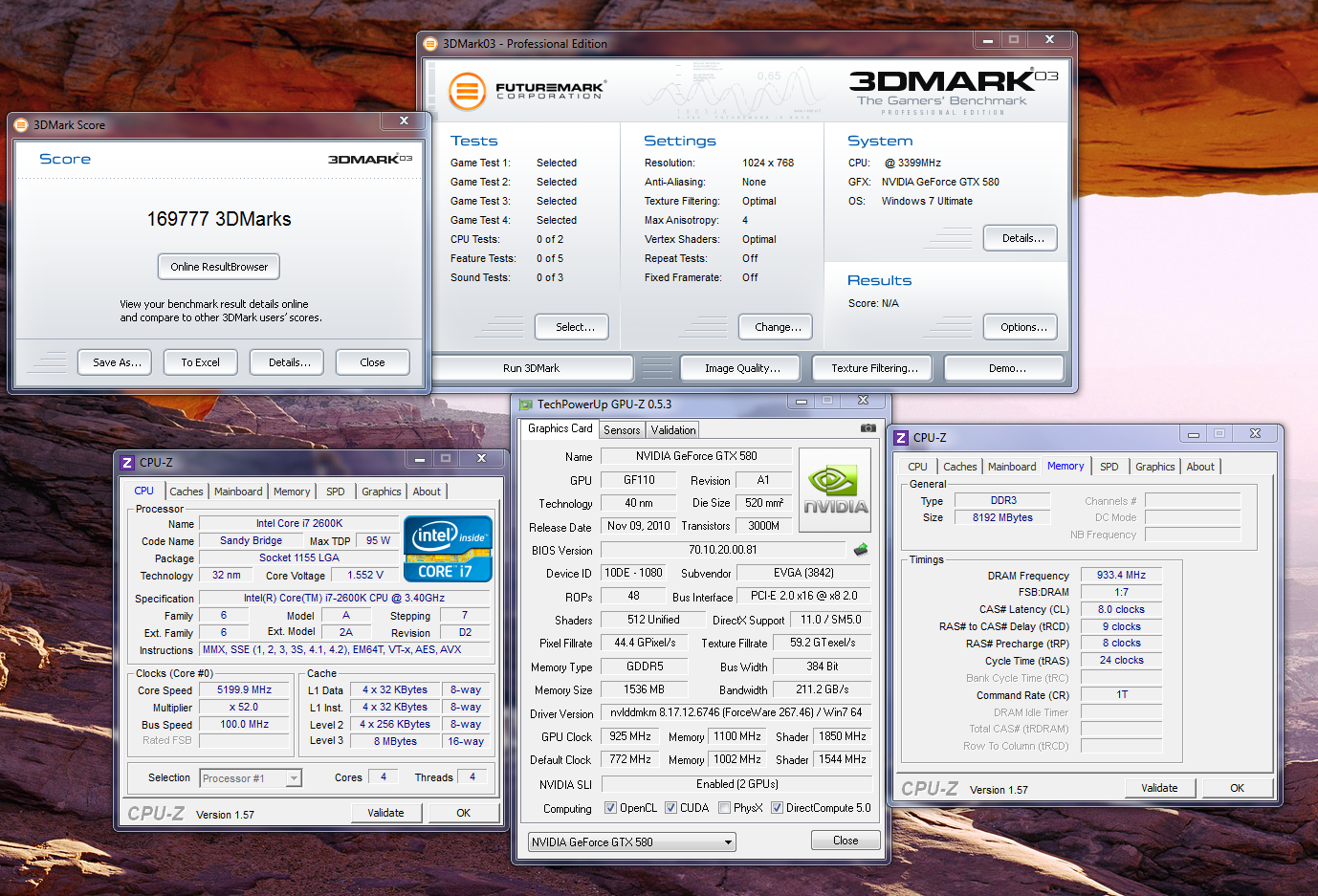Click the Run 3DMark button
The image size is (1318, 896).
(531, 368)
